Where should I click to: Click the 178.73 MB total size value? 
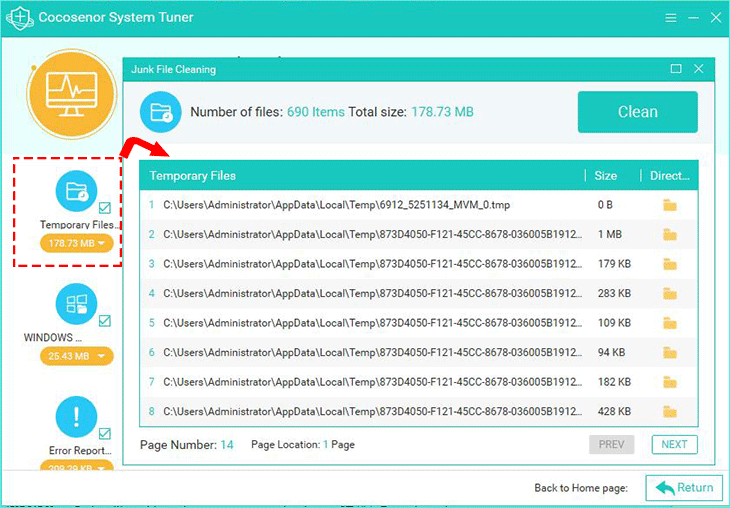[442, 112]
